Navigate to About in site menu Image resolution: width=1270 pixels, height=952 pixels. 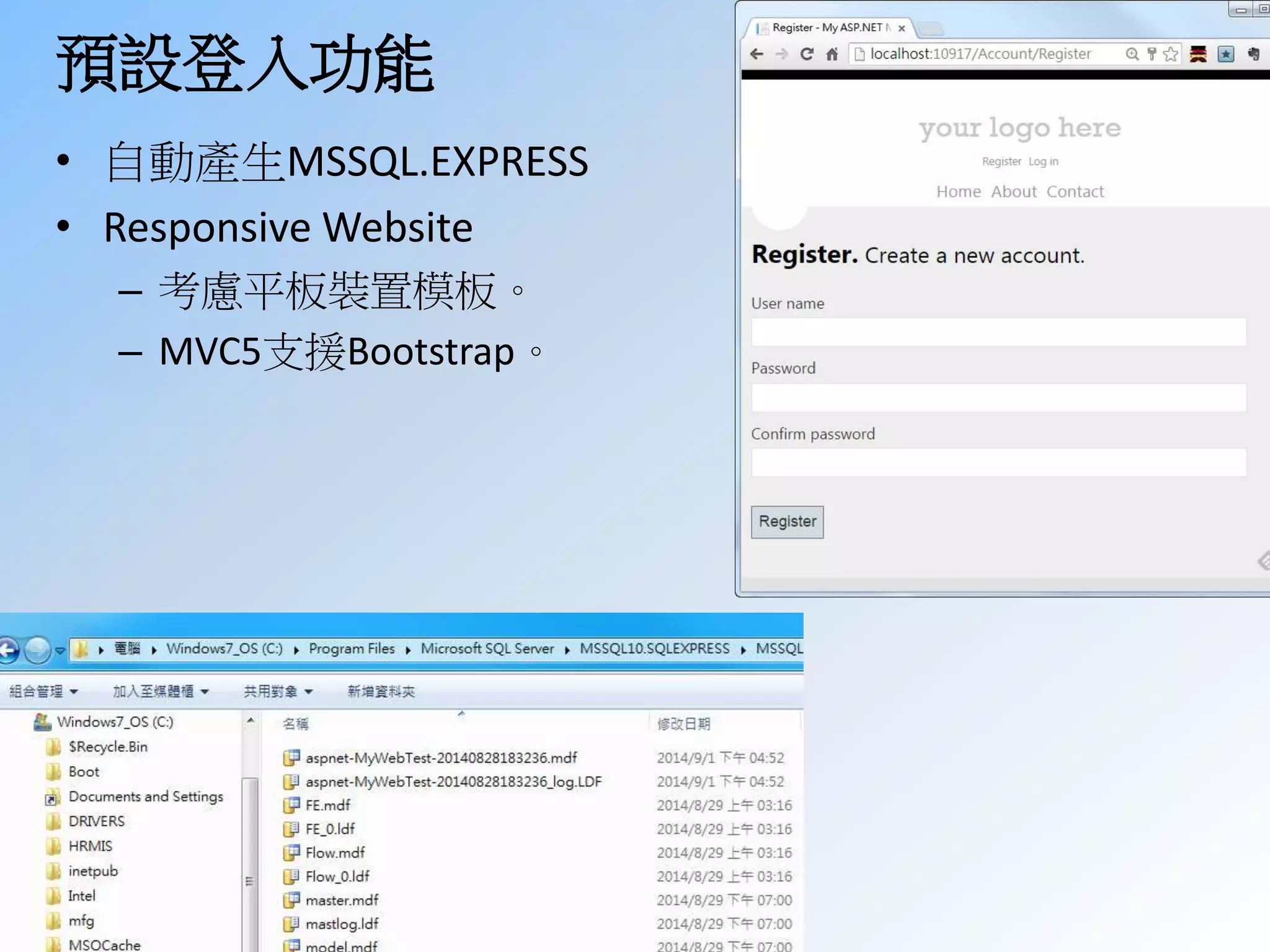(x=1014, y=192)
